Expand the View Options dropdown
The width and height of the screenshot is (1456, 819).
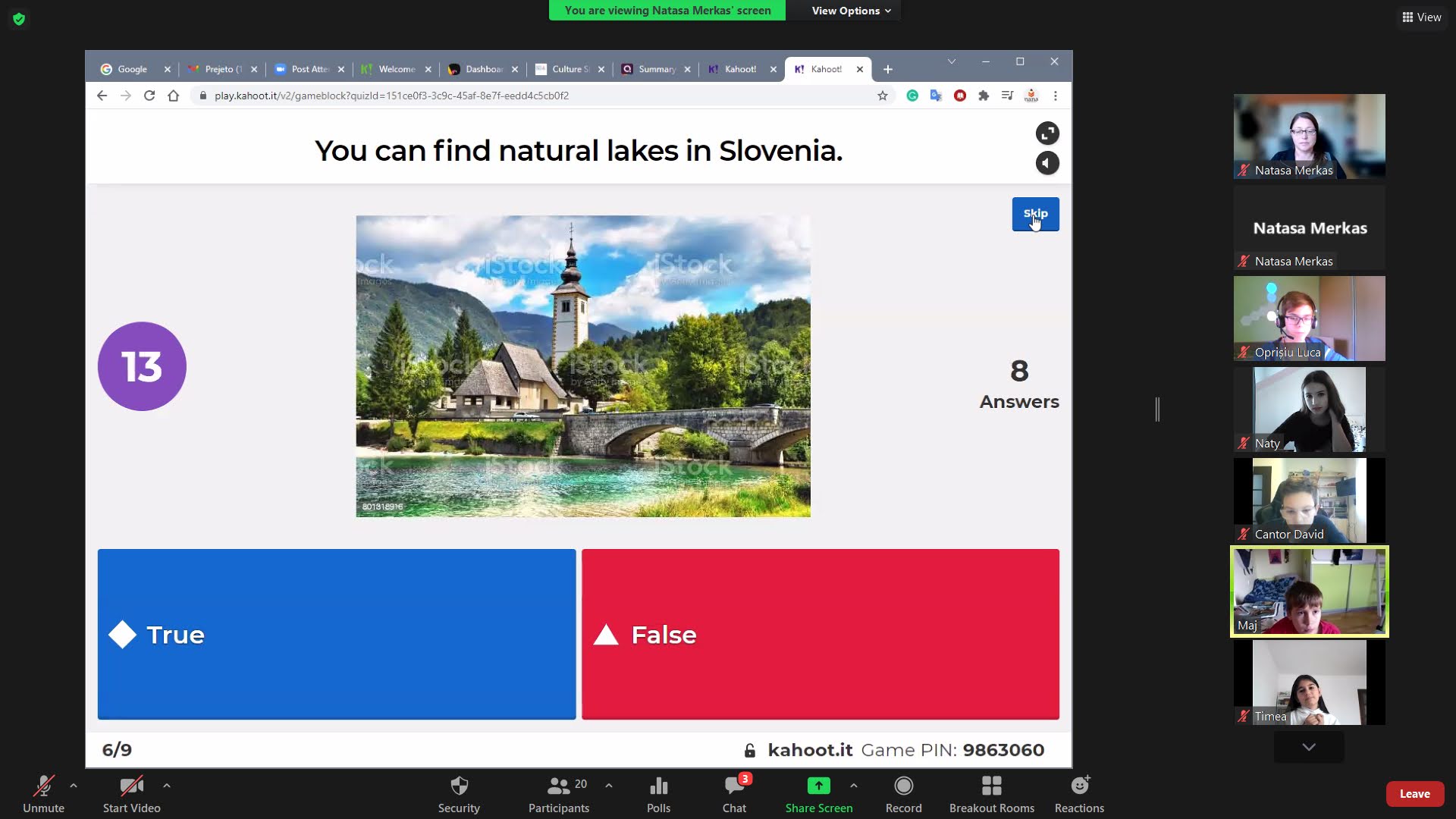851,11
